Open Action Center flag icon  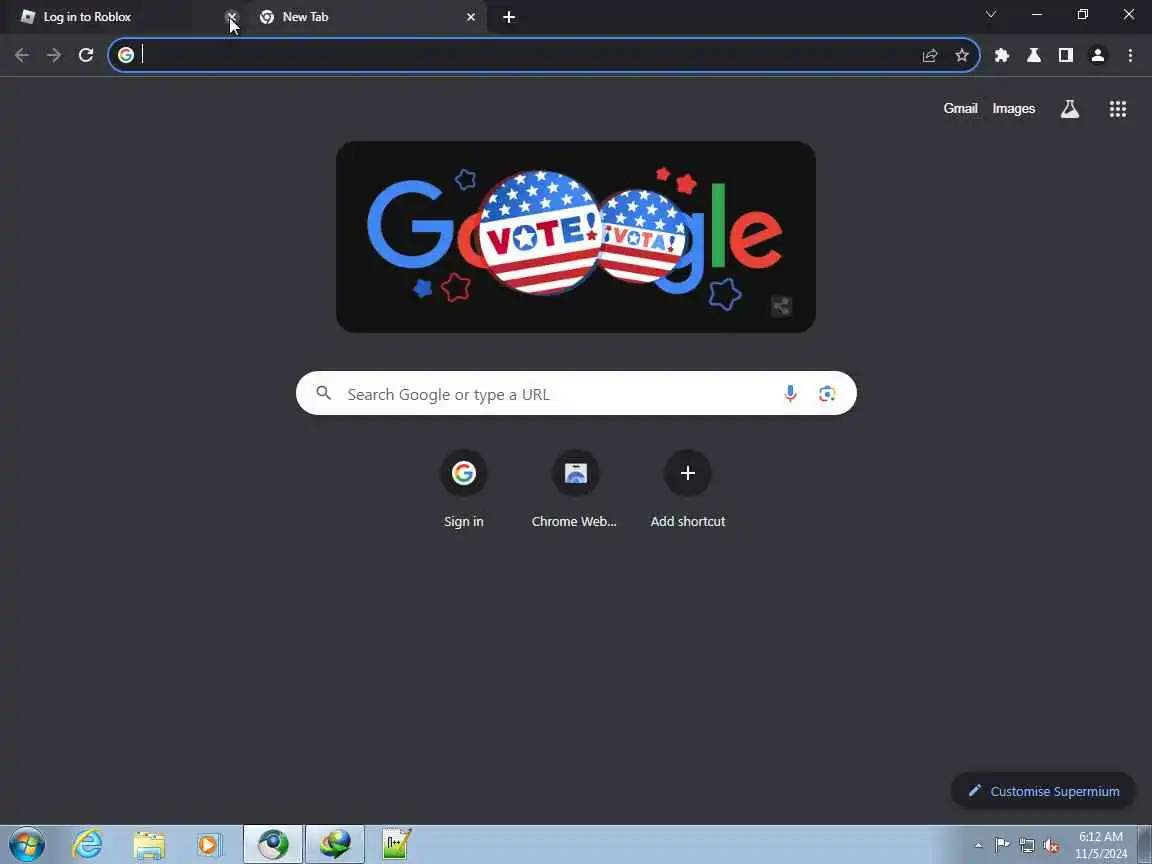(x=1001, y=845)
